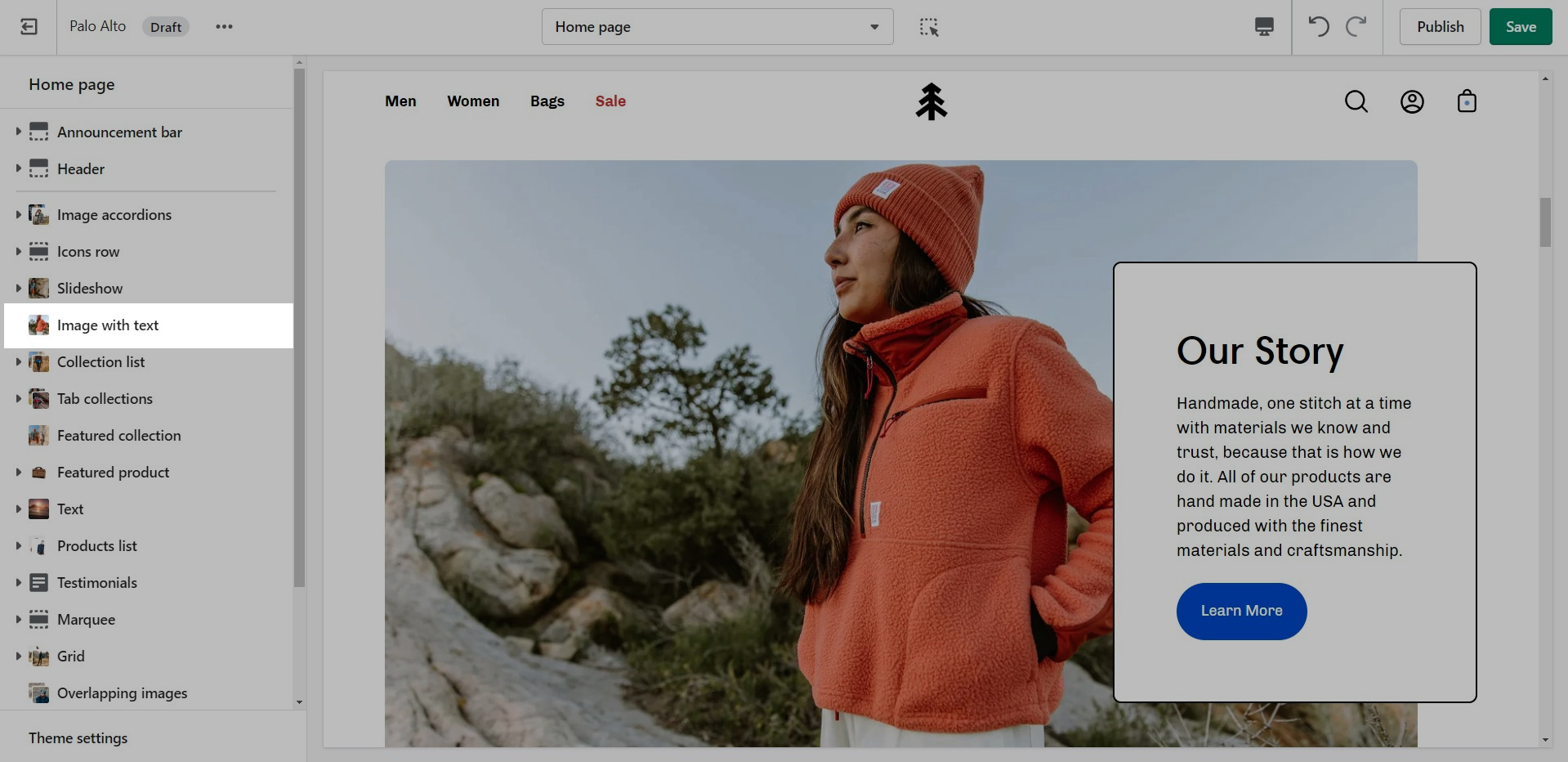Click the exit editor back icon
The image size is (1568, 762).
coord(29,27)
